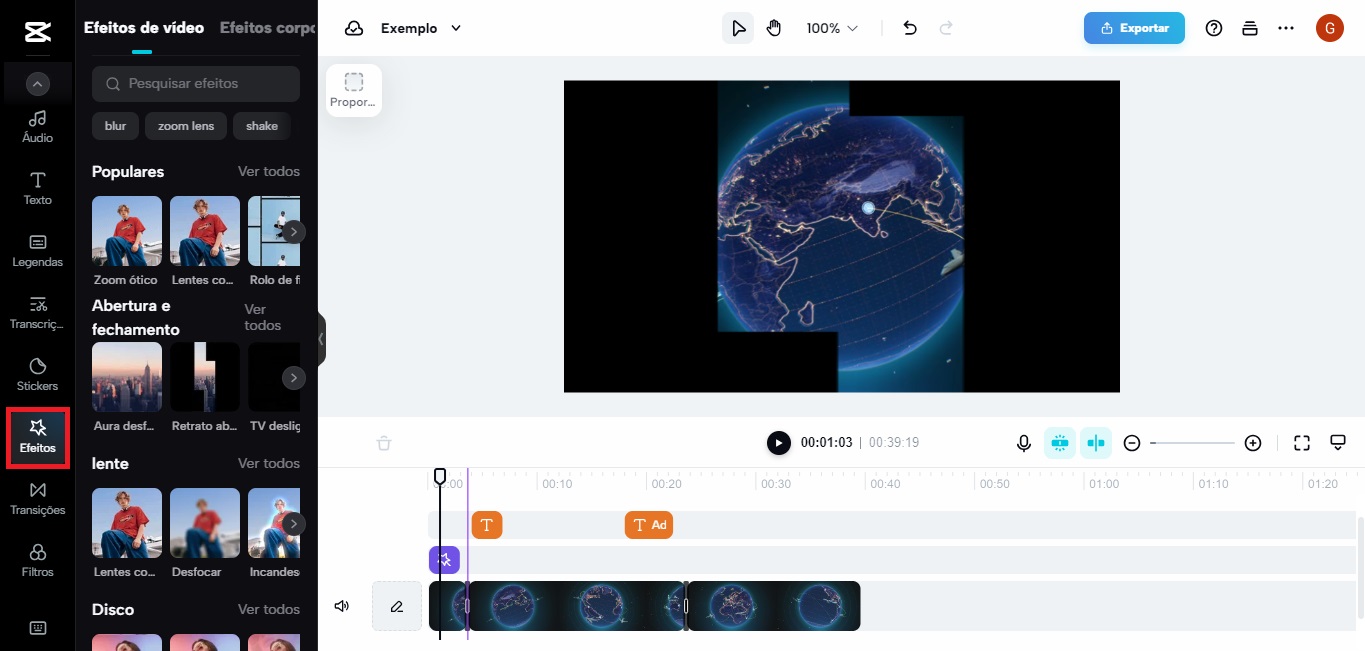Open the Áudio panel

point(38,126)
